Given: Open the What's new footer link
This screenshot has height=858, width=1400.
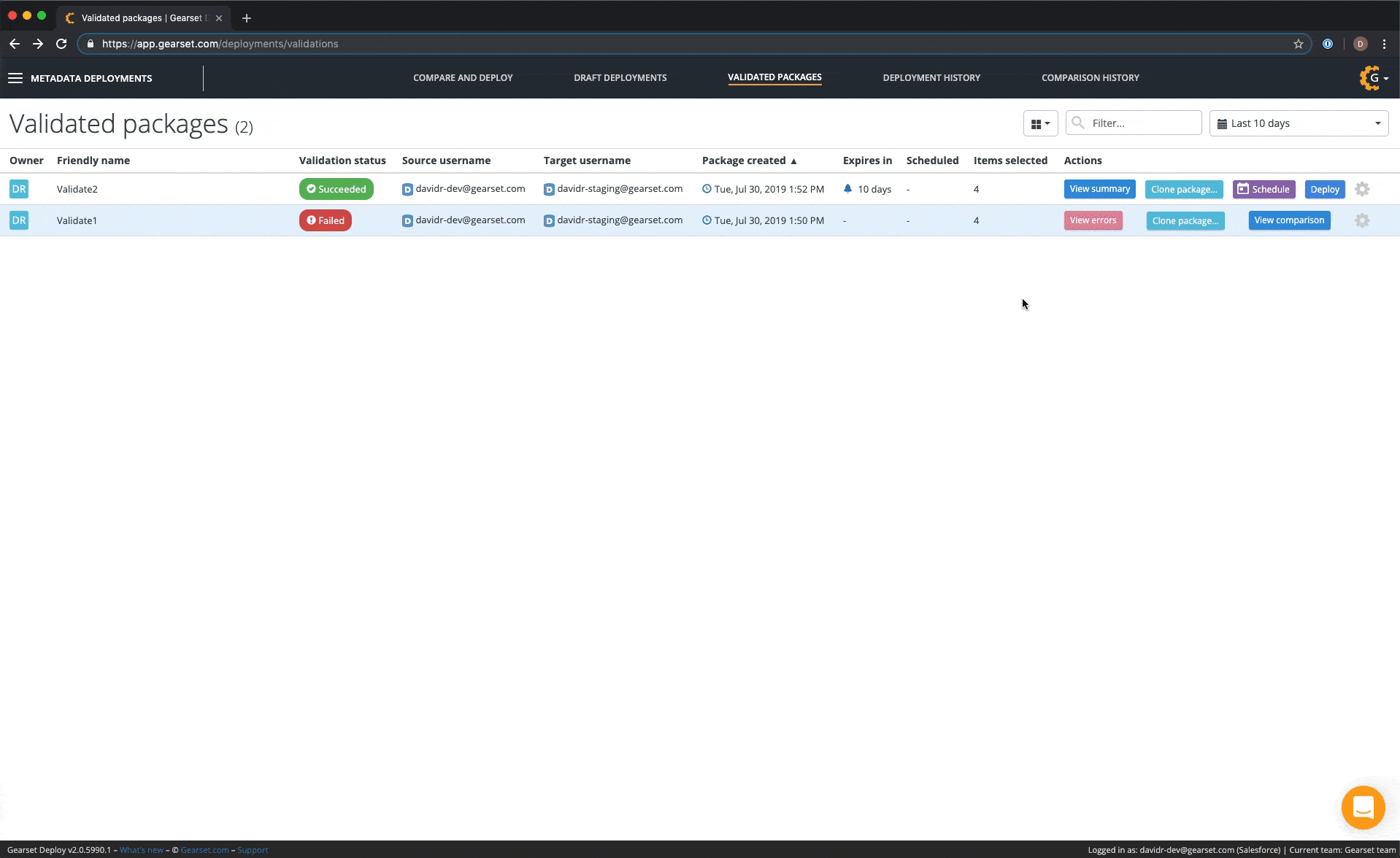Looking at the screenshot, I should click(142, 850).
